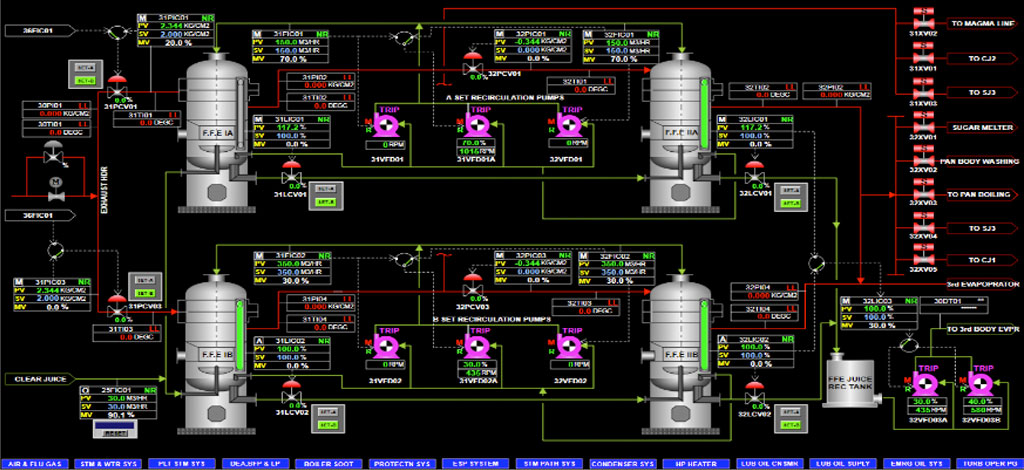Follow the TO MAGMA LINE connector
This screenshot has width=1024, height=470.
[983, 24]
